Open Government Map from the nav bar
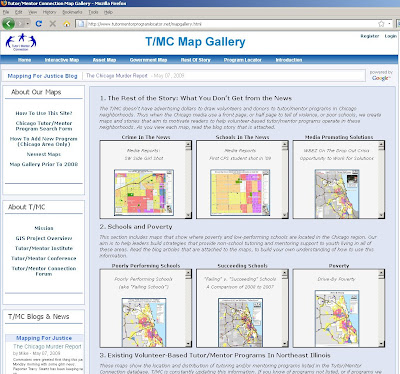 coord(148,60)
